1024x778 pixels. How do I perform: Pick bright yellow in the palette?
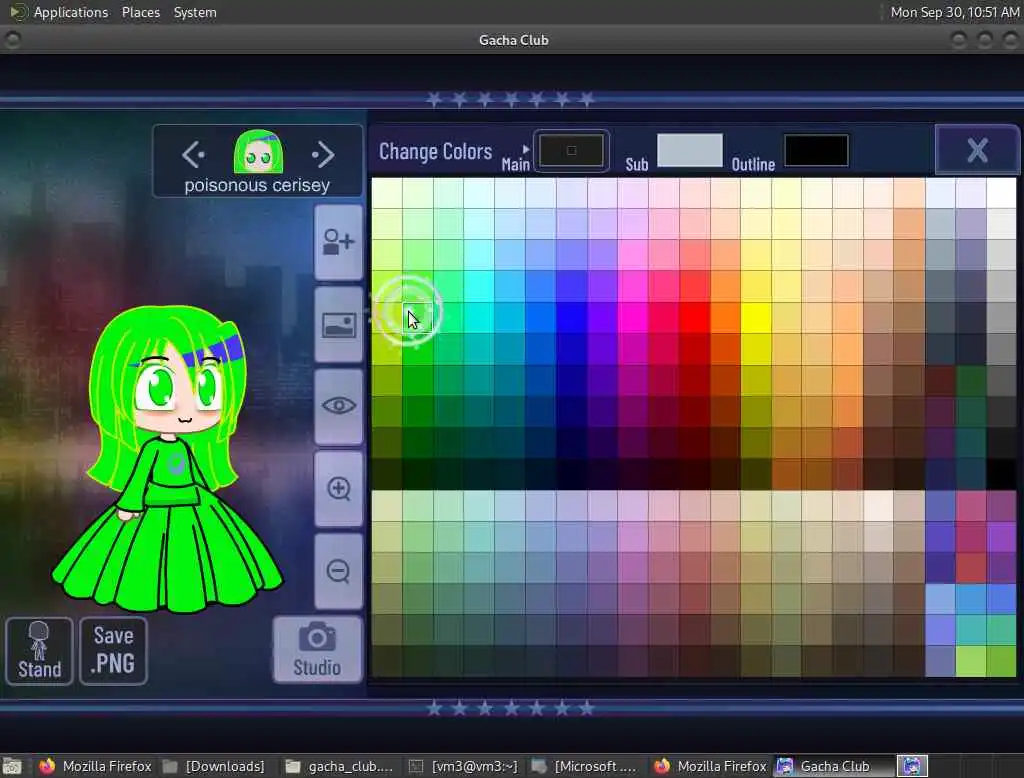coord(756,317)
